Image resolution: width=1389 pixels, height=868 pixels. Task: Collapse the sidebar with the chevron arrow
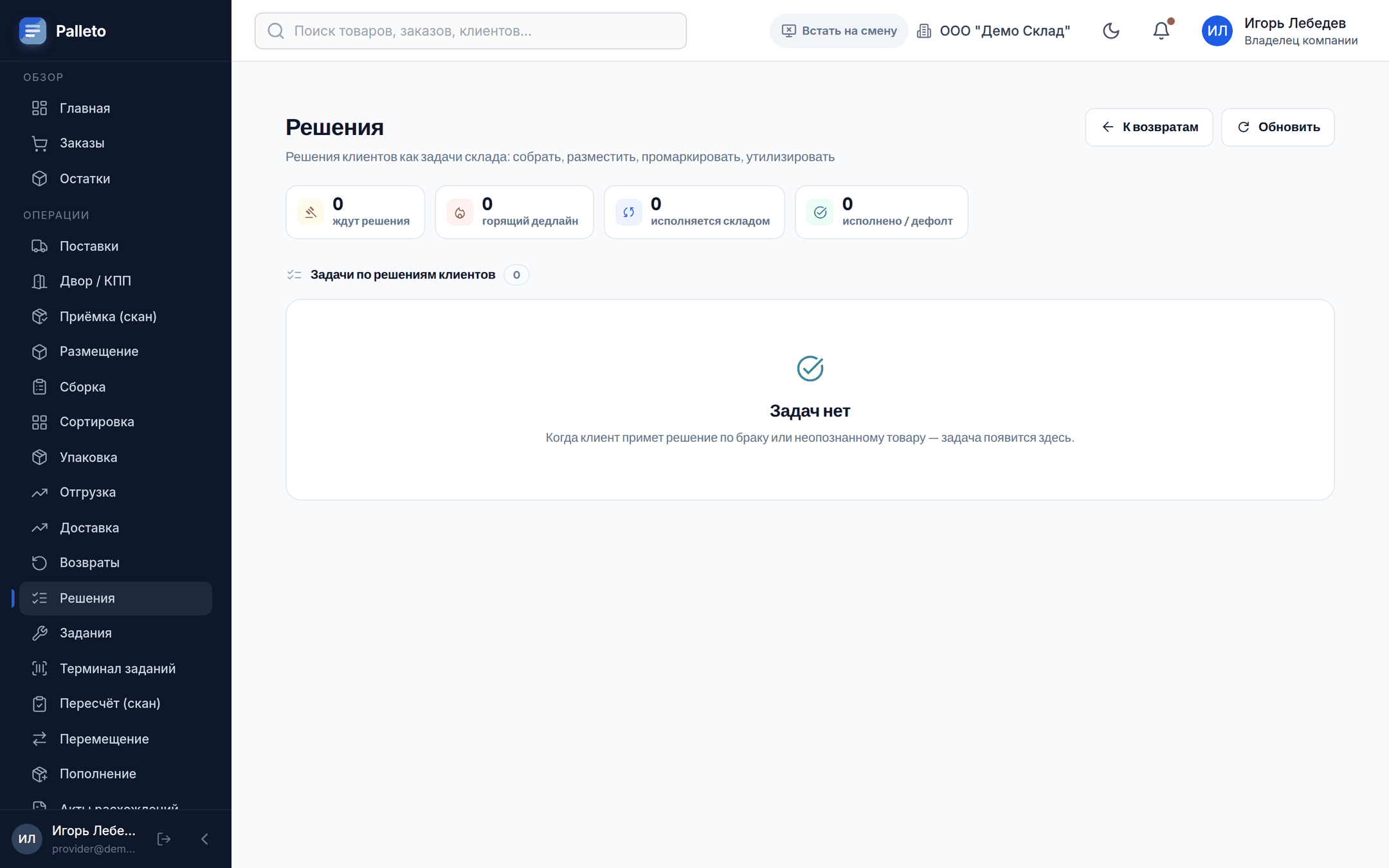pyautogui.click(x=204, y=839)
